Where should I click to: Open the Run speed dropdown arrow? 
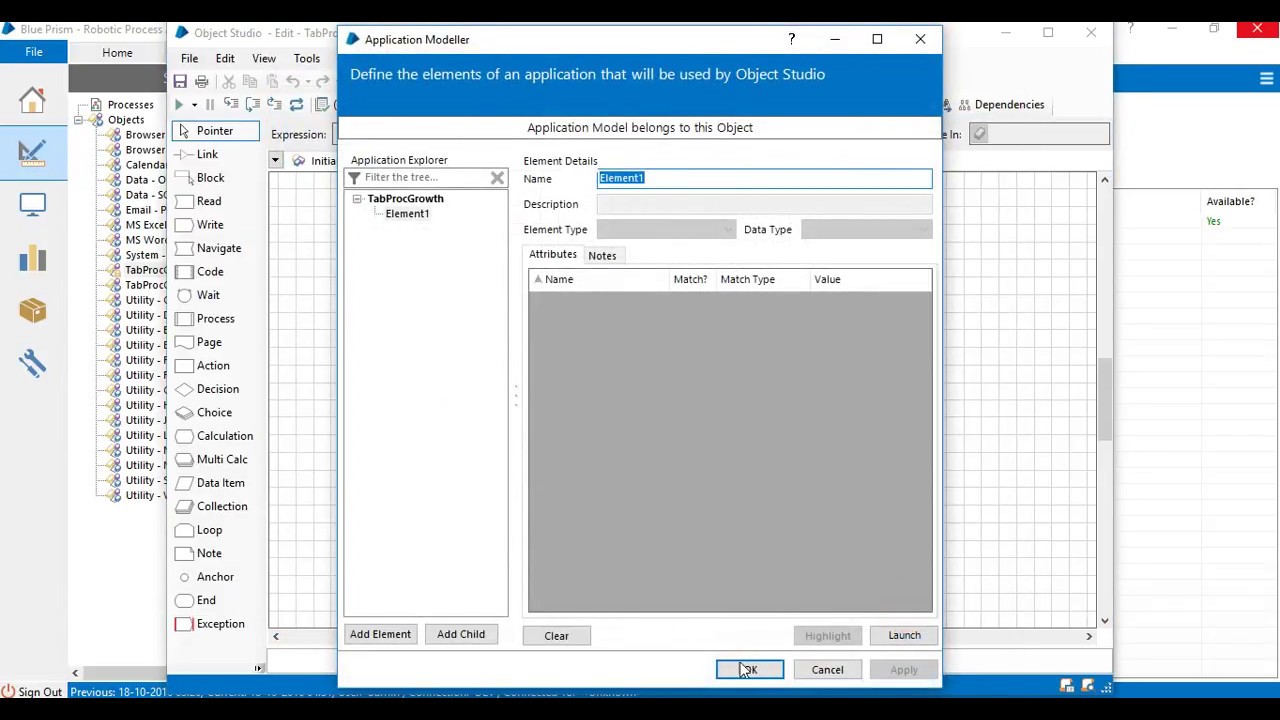pos(194,105)
